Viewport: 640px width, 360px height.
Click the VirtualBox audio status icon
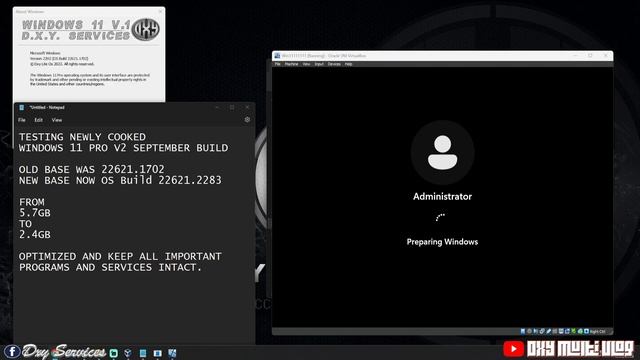536,331
